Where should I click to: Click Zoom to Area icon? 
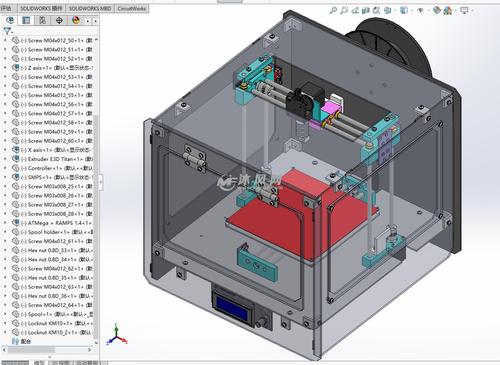[x=344, y=10]
